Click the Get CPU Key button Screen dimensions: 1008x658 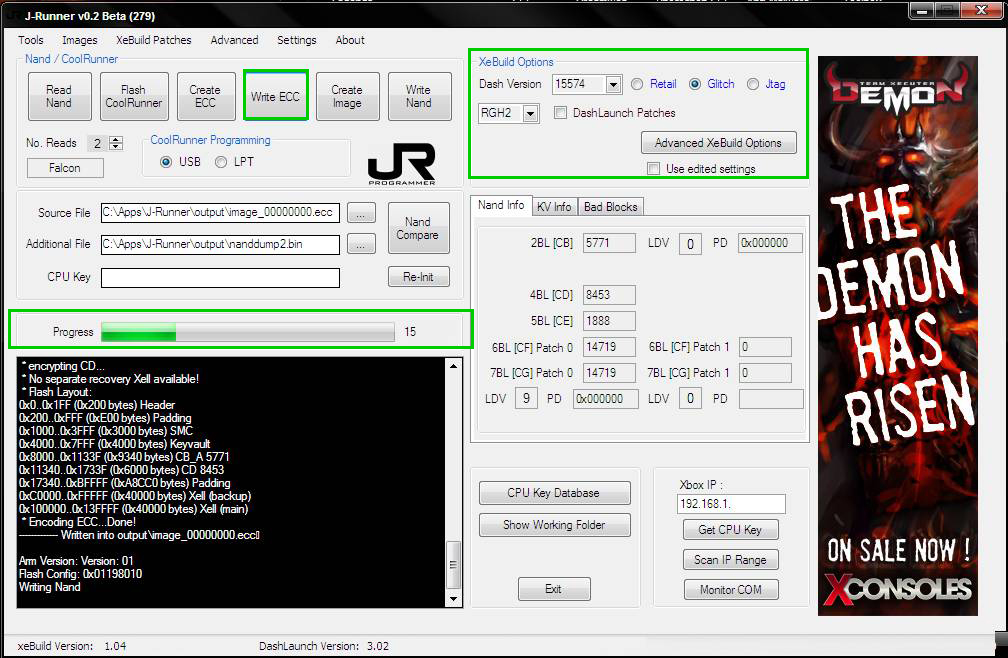[730, 529]
